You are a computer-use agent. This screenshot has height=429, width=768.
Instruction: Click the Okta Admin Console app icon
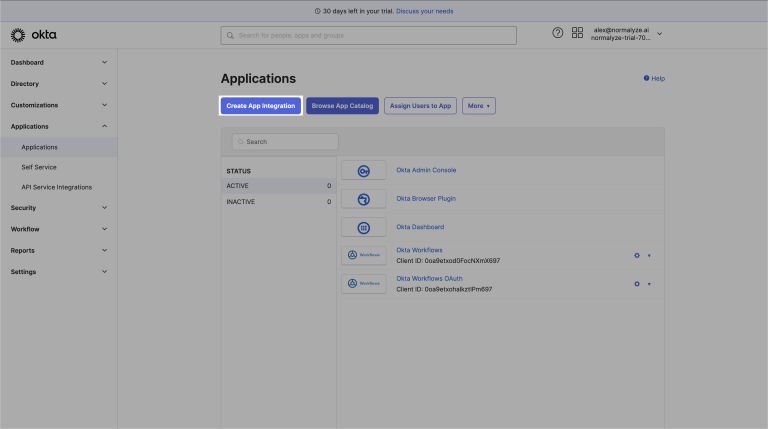tap(363, 170)
